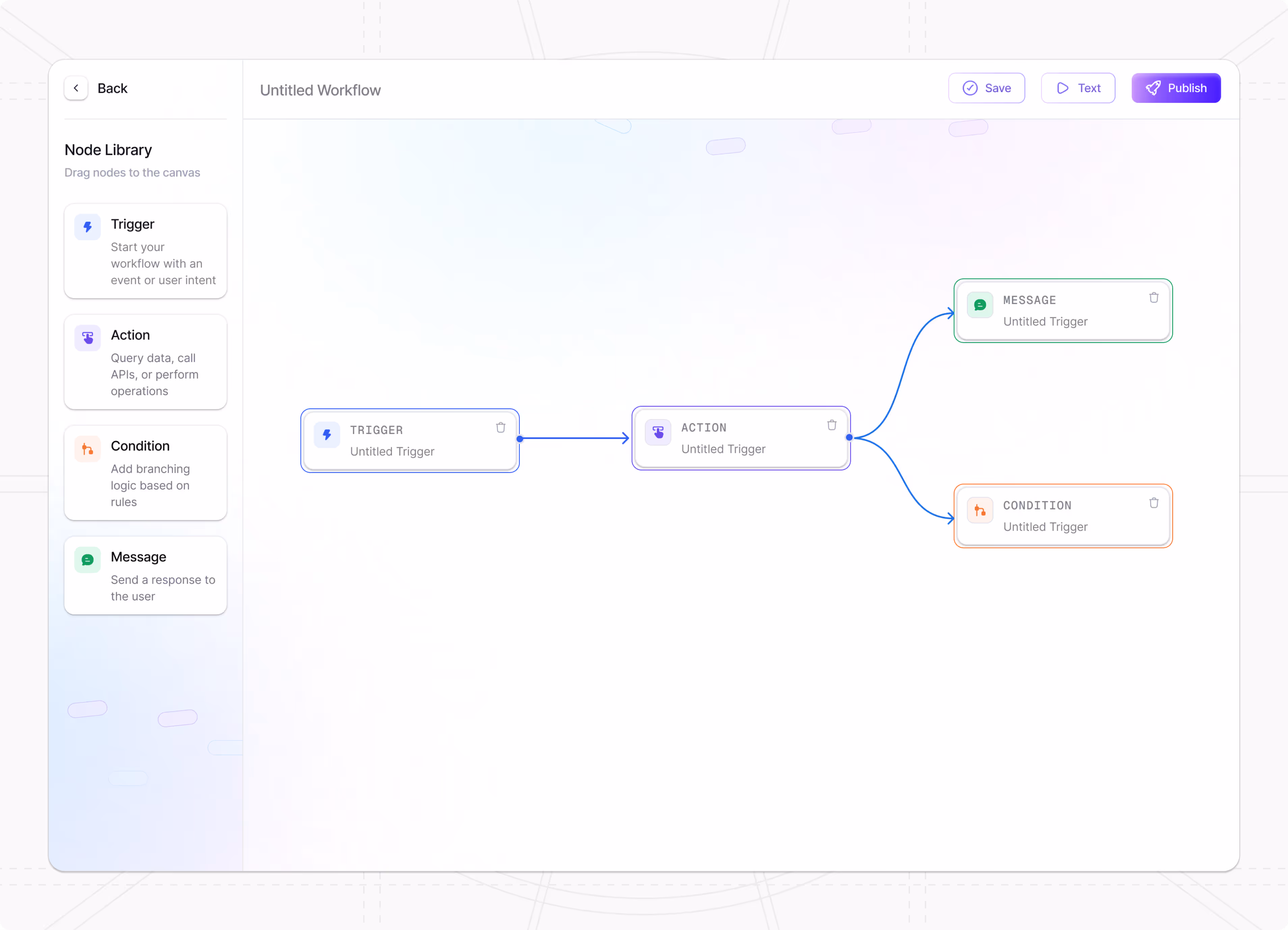Image resolution: width=1288 pixels, height=930 pixels.
Task: Click the green Message bubble icon in library
Action: click(x=87, y=560)
